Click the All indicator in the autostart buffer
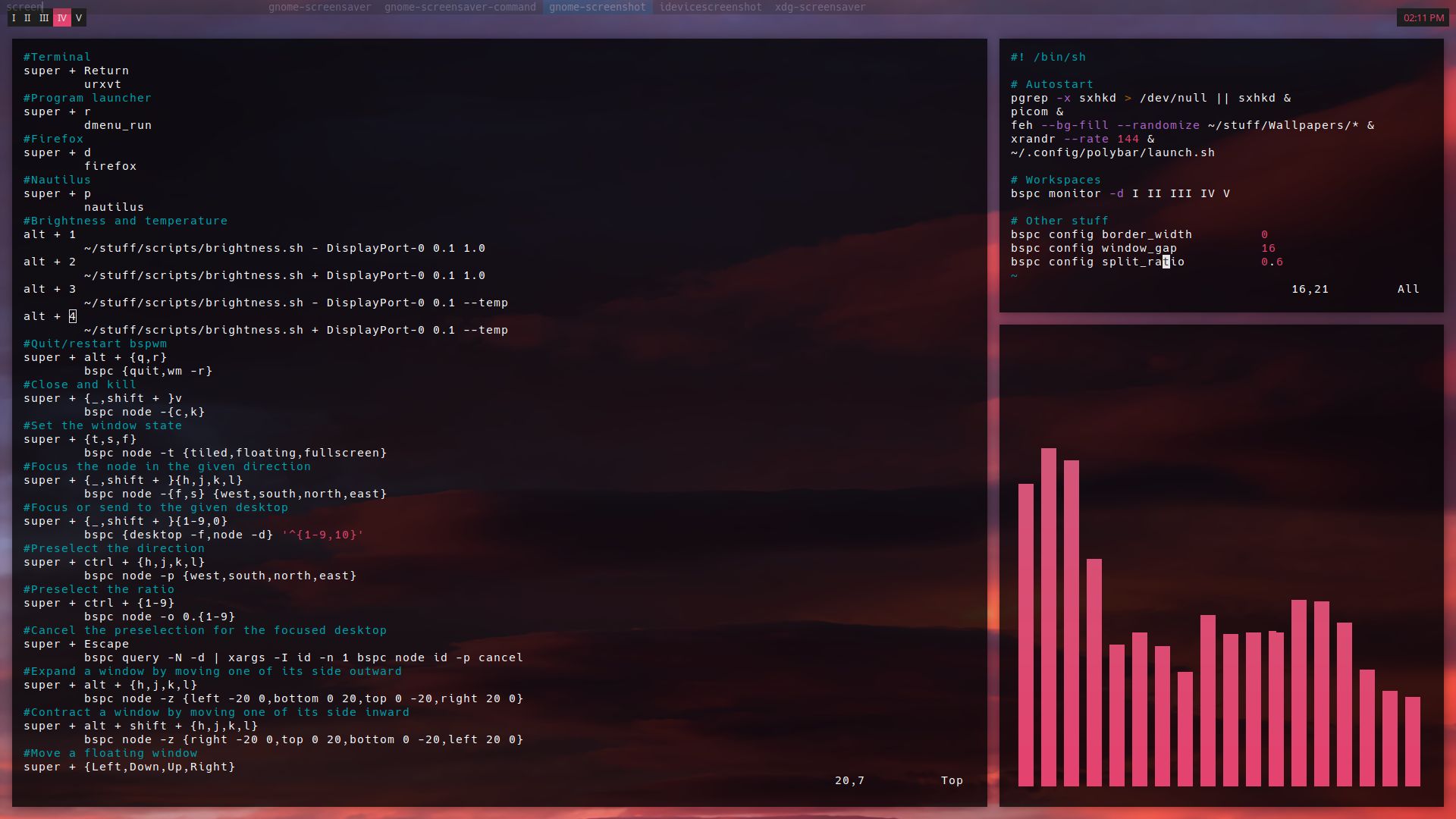The height and width of the screenshot is (819, 1456). [x=1407, y=289]
